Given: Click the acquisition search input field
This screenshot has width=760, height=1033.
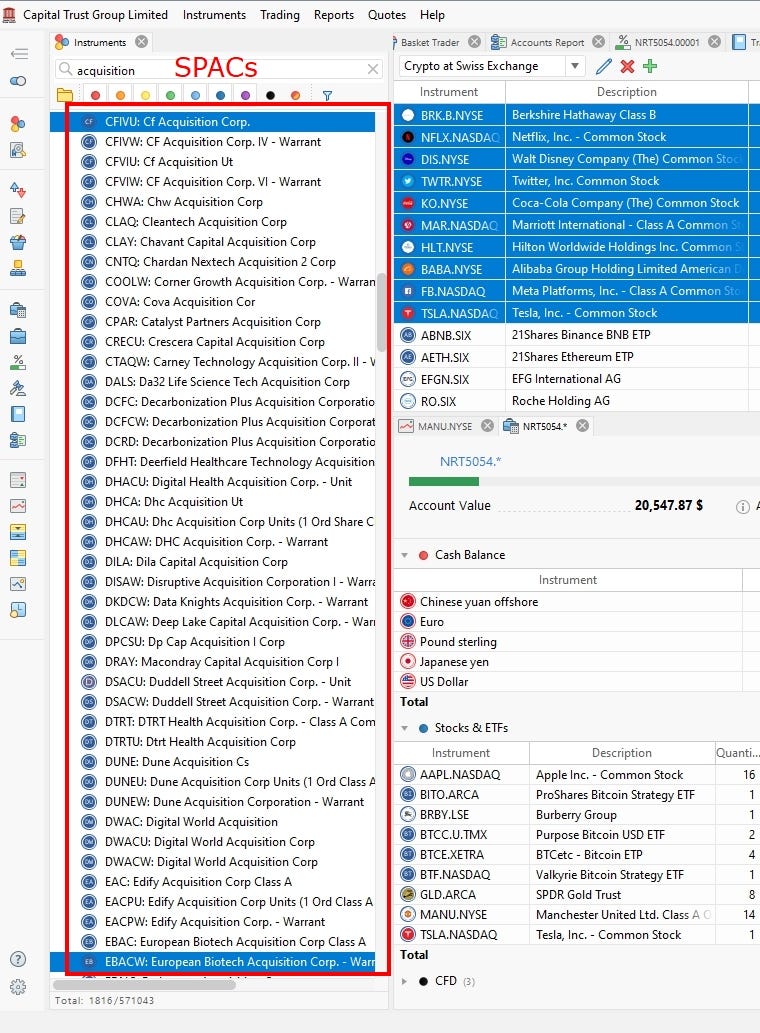Looking at the screenshot, I should coord(218,69).
